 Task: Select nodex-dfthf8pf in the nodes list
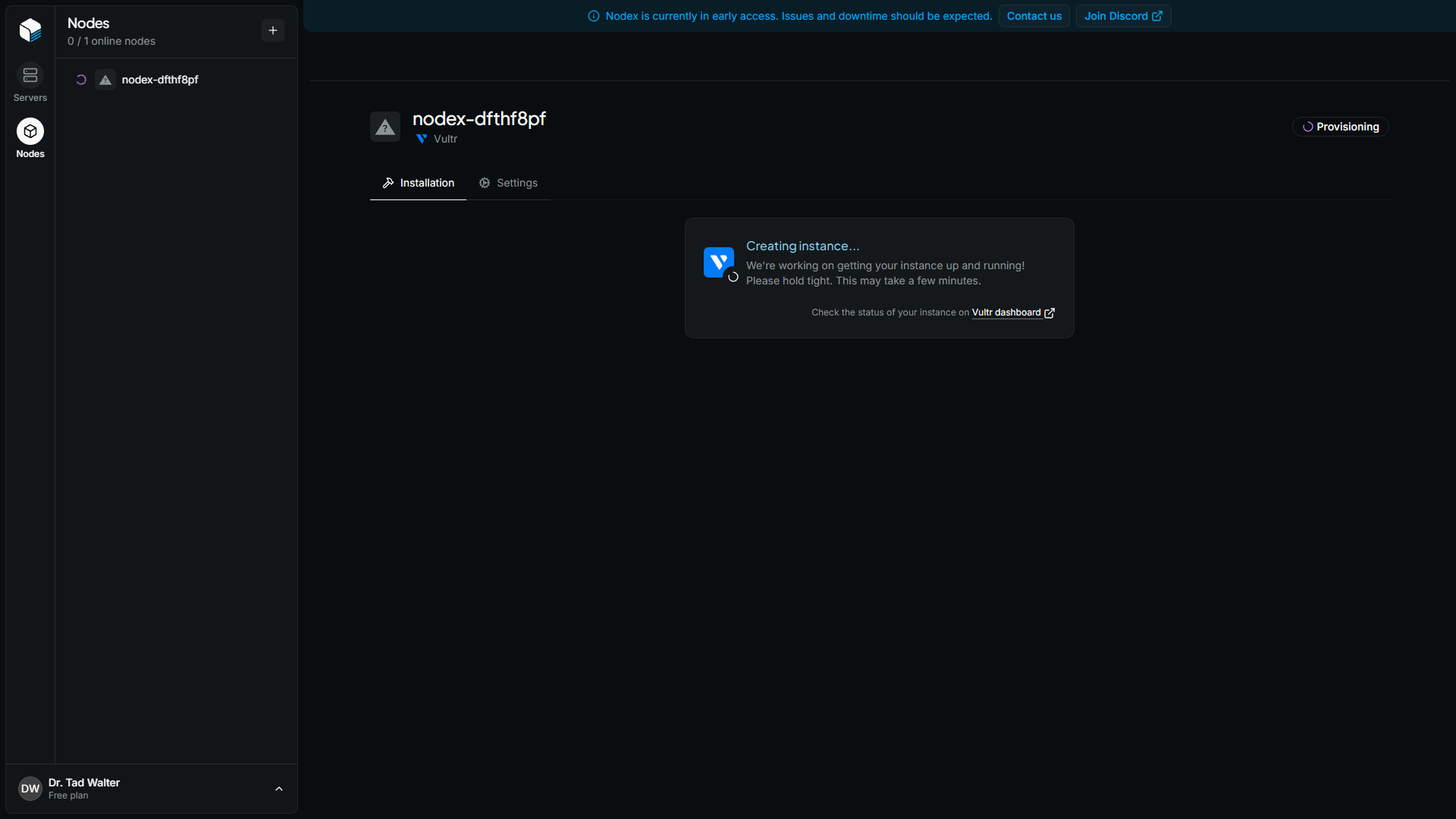tap(176, 80)
